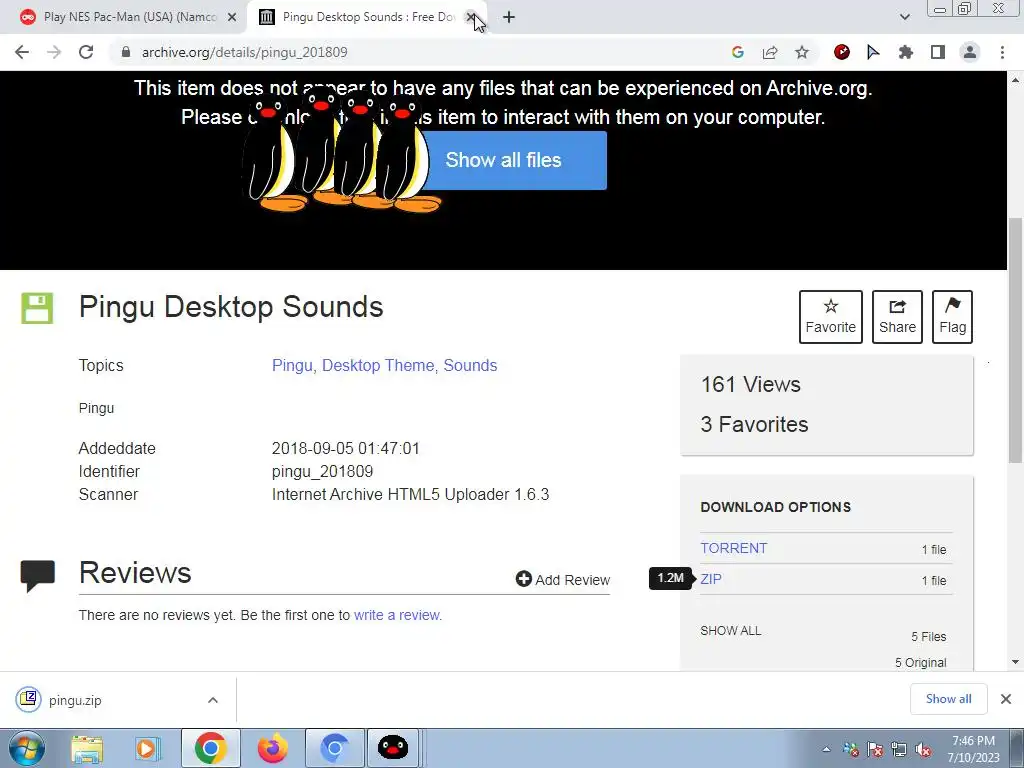1024x768 pixels.
Task: Open the Chrome profile avatar menu
Action: click(970, 52)
